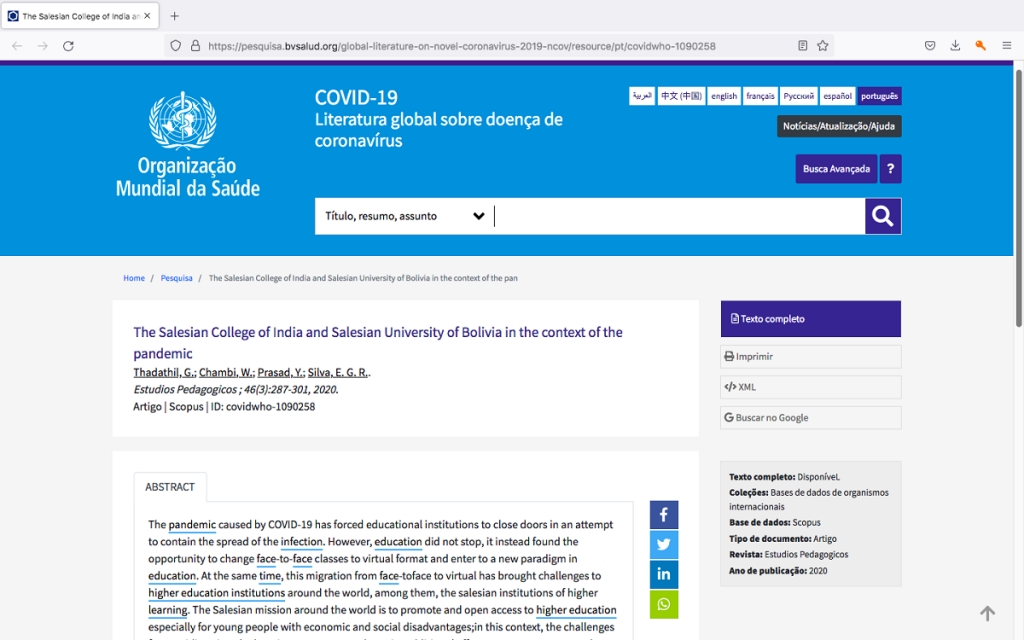Bookmark this page with the star icon
This screenshot has width=1024, height=640.
(823, 46)
